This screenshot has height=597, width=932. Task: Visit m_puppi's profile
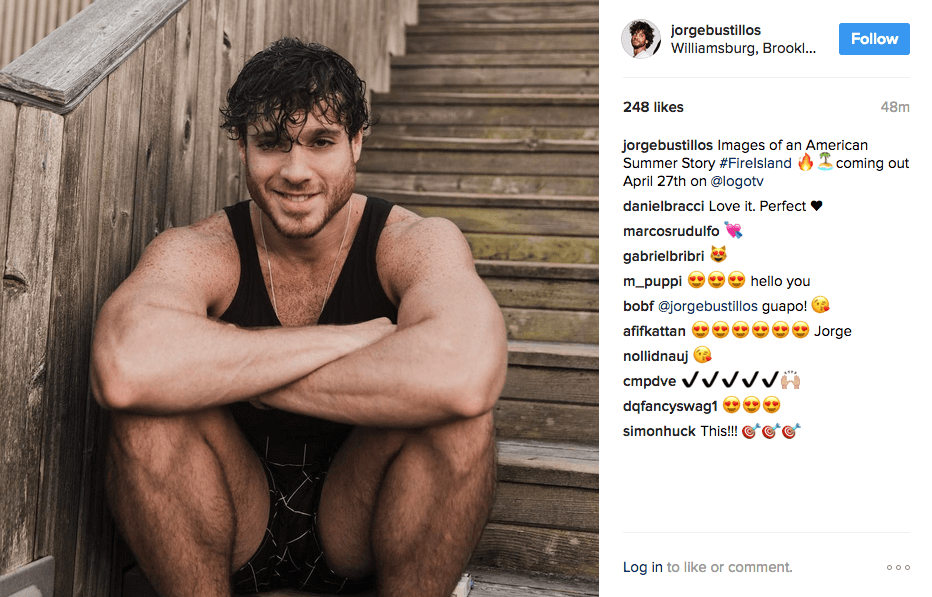653,281
